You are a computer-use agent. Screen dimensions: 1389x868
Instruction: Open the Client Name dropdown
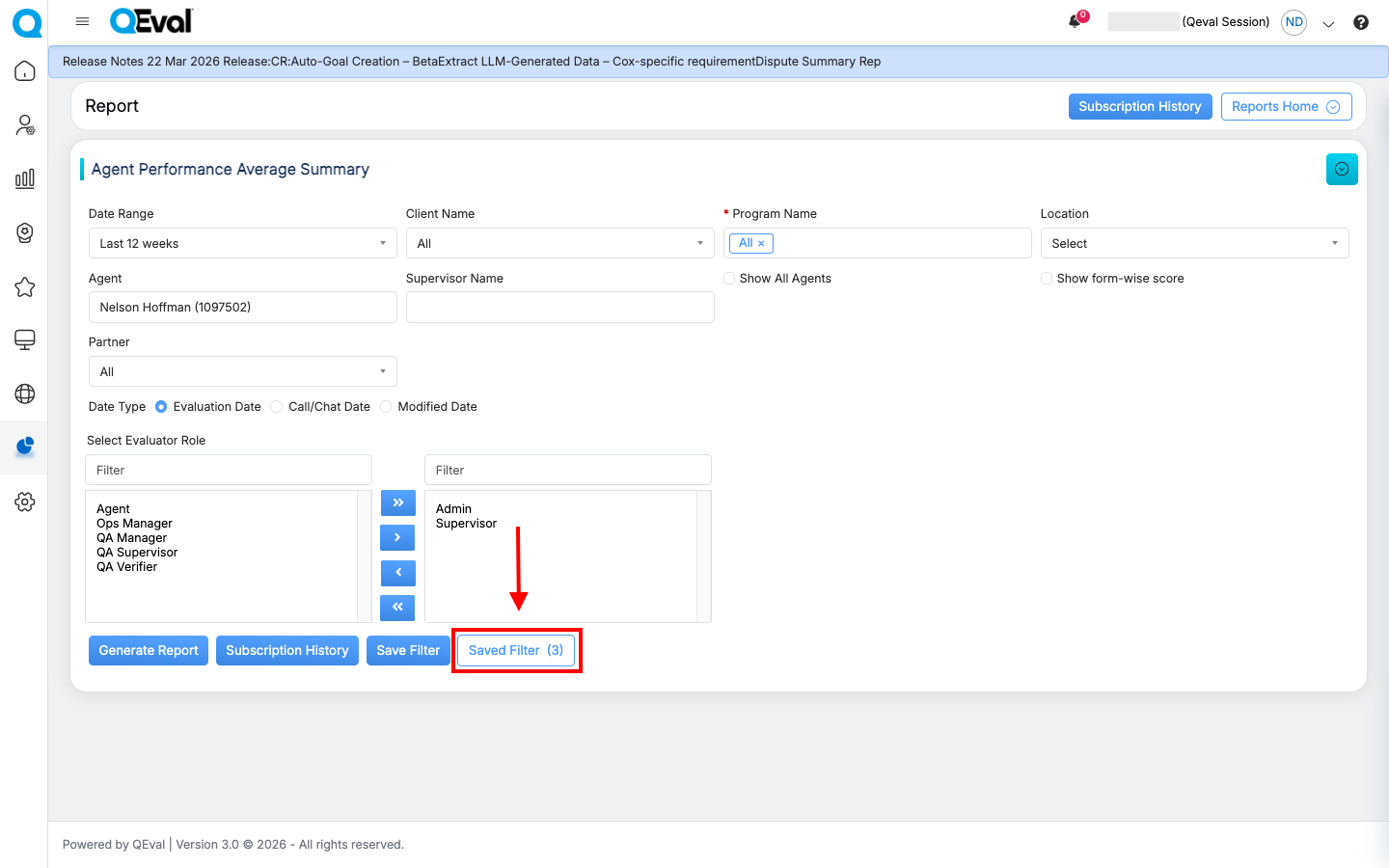[559, 243]
